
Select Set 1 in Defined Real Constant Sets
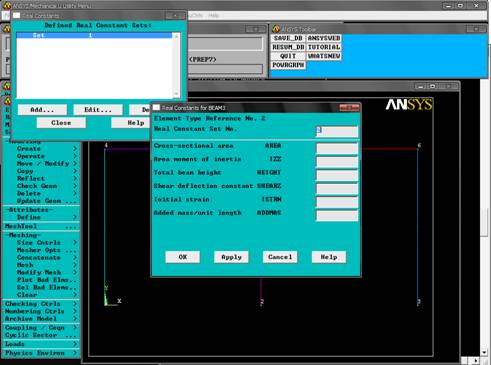click(94, 35)
